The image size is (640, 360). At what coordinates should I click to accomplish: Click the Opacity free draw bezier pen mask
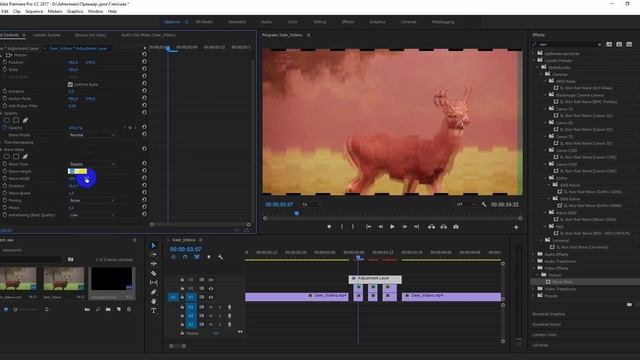point(25,120)
